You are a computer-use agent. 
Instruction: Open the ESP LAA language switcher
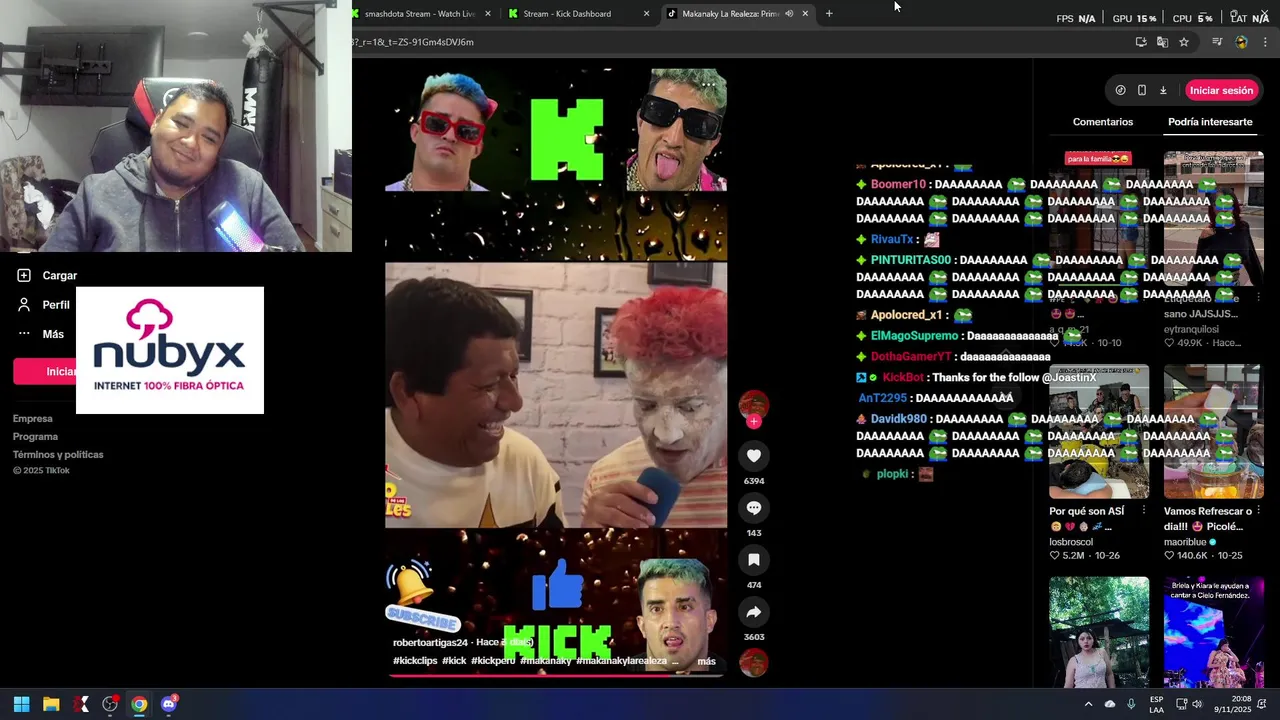[1156, 704]
